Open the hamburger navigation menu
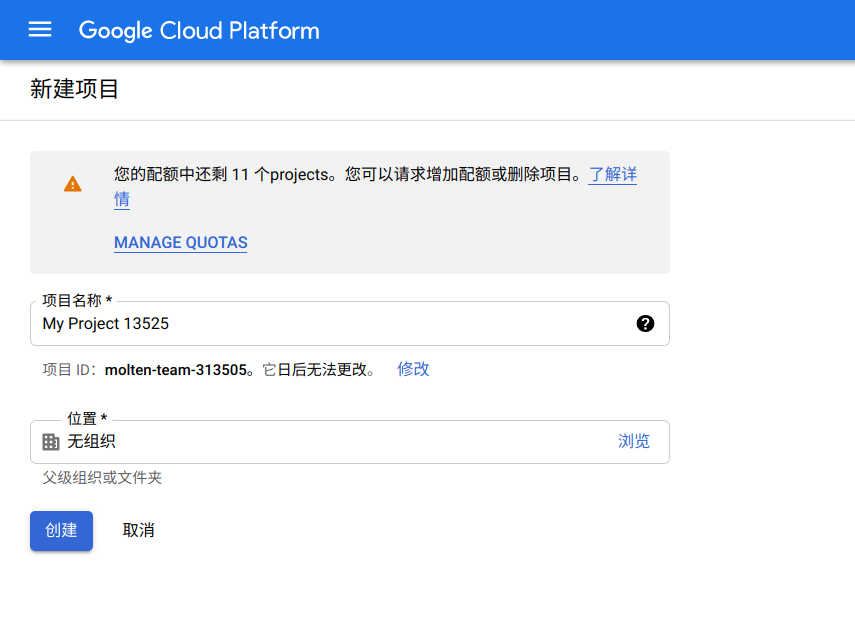Image resolution: width=855 pixels, height=628 pixels. [x=40, y=30]
